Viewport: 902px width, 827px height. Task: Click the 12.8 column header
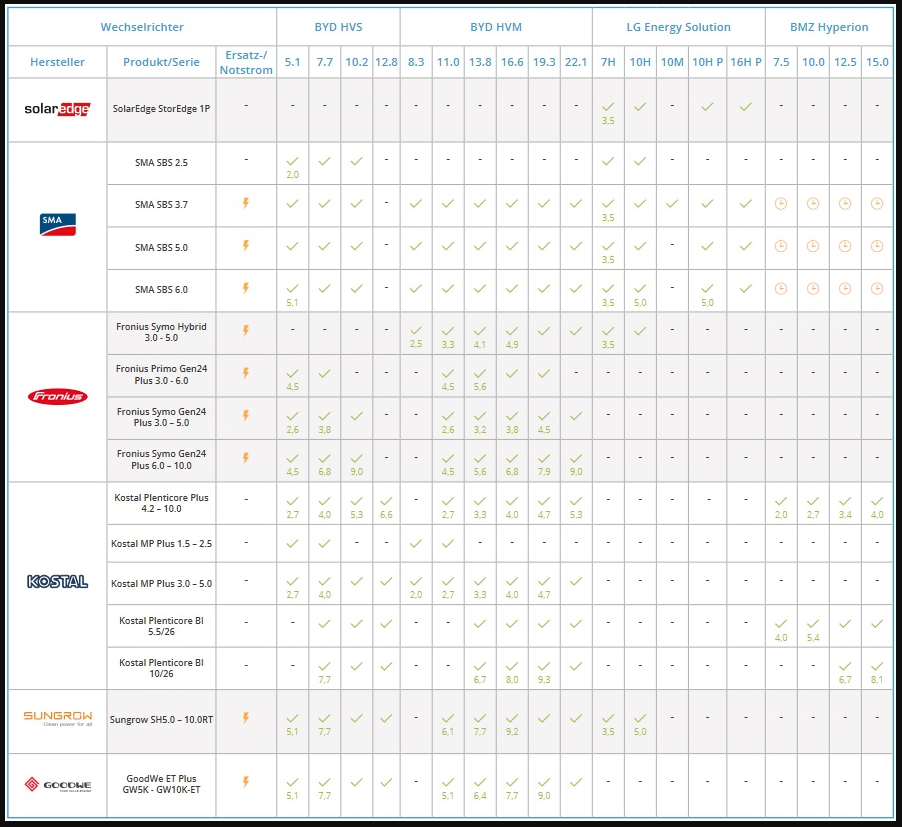[x=386, y=62]
